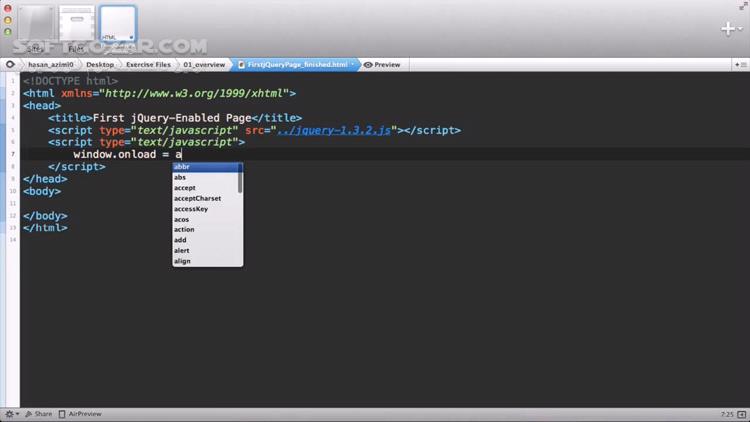
Task: Click the Share button in status bar
Action: [38, 414]
